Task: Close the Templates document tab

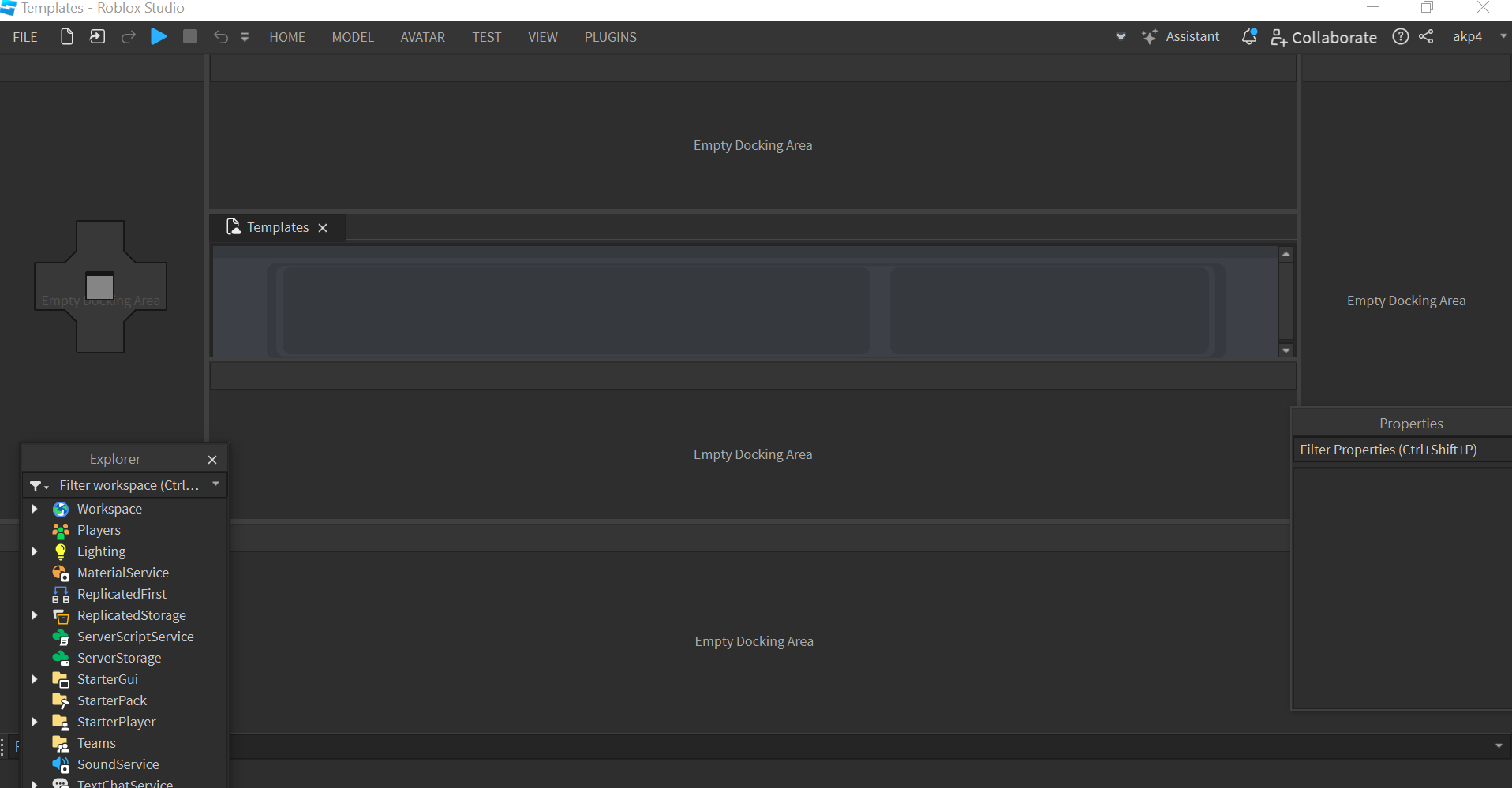Action: click(x=323, y=228)
